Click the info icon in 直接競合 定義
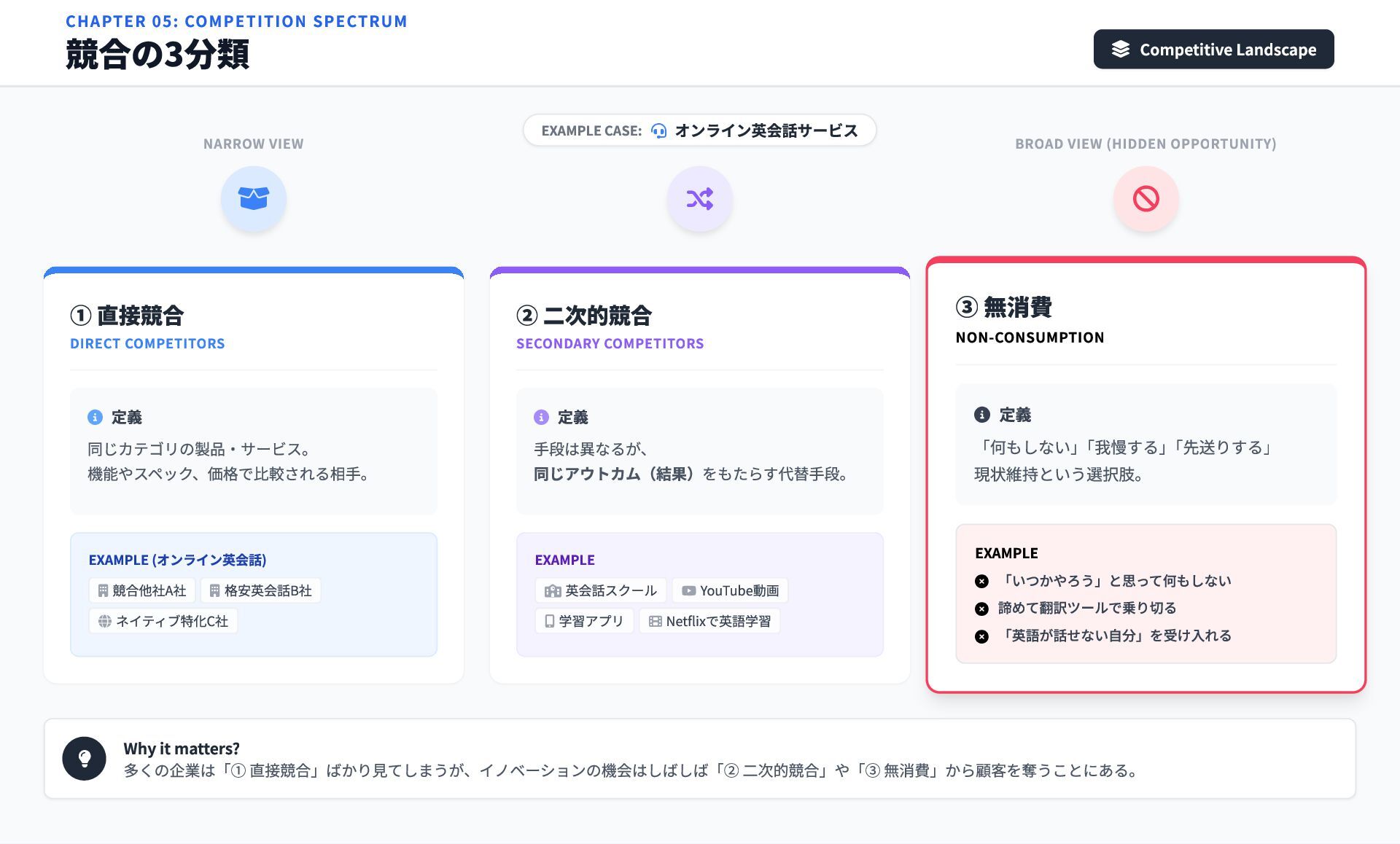1400x844 pixels. [95, 417]
